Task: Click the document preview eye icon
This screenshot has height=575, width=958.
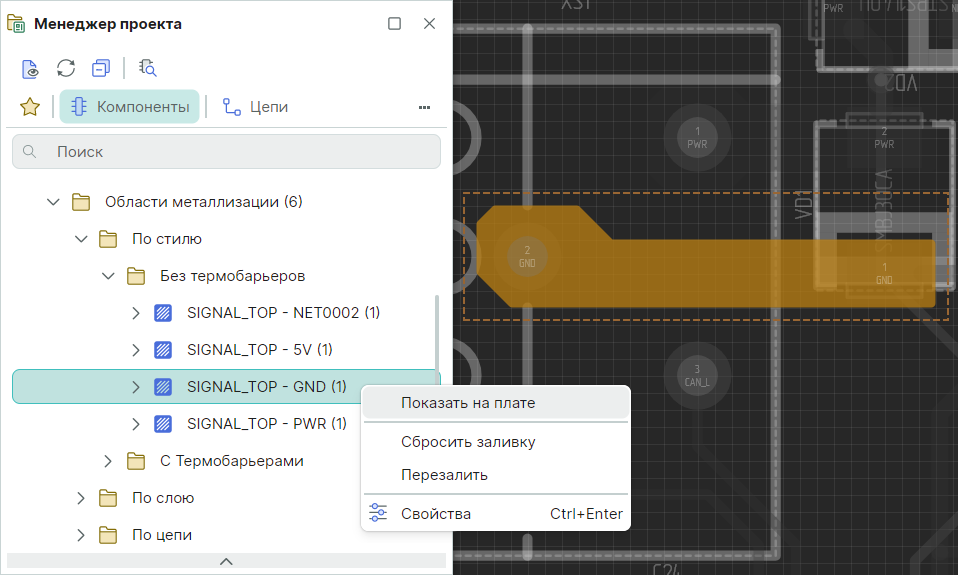Action: coord(31,68)
